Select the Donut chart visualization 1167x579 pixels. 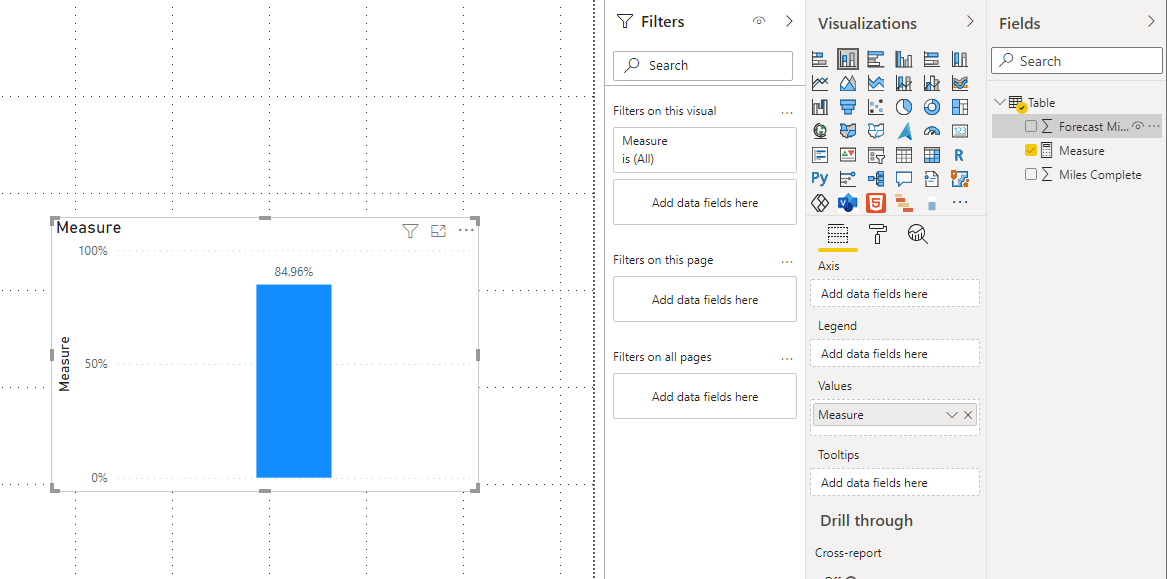(932, 107)
